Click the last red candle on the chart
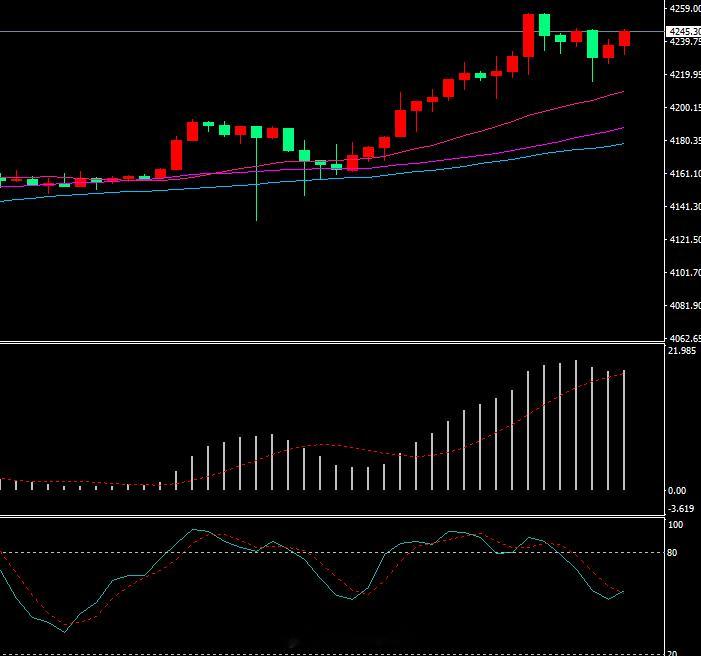The image size is (701, 656). coord(625,38)
